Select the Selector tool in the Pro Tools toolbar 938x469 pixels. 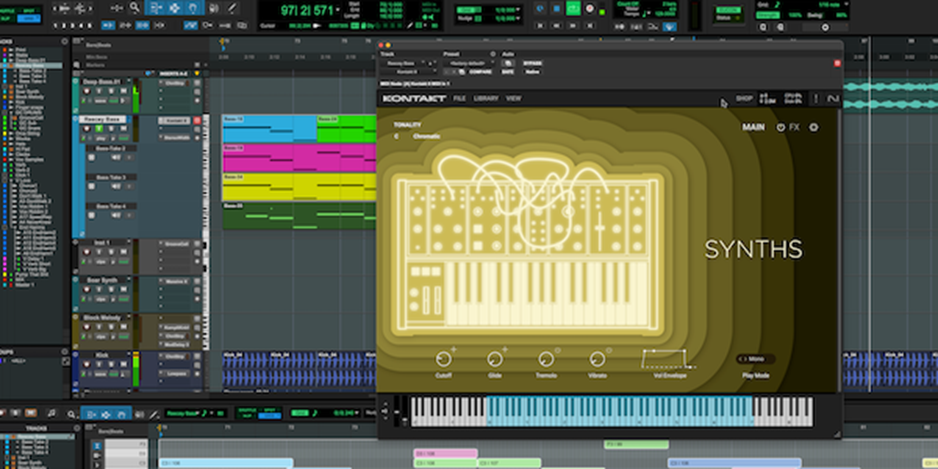click(x=175, y=8)
